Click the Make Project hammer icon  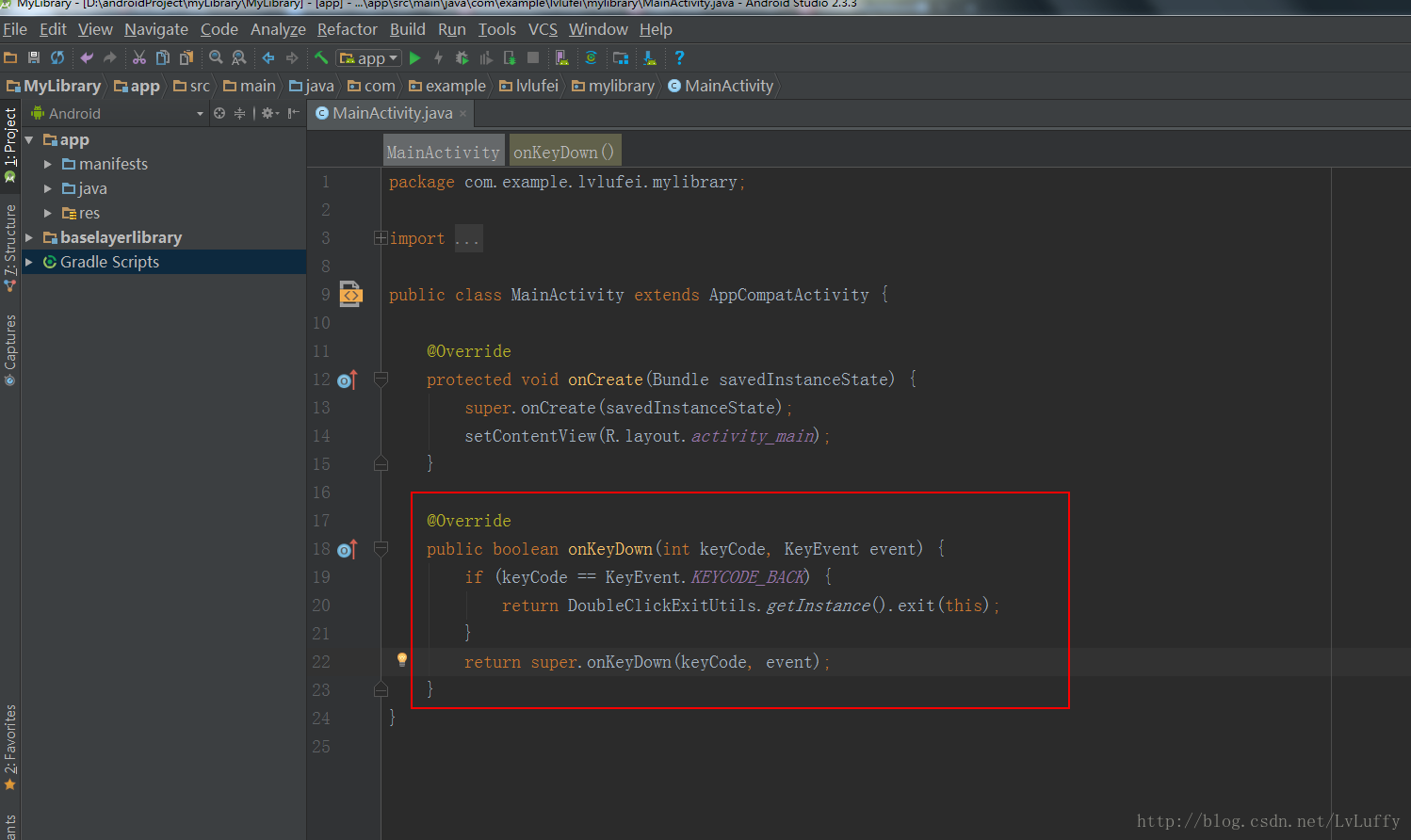321,57
